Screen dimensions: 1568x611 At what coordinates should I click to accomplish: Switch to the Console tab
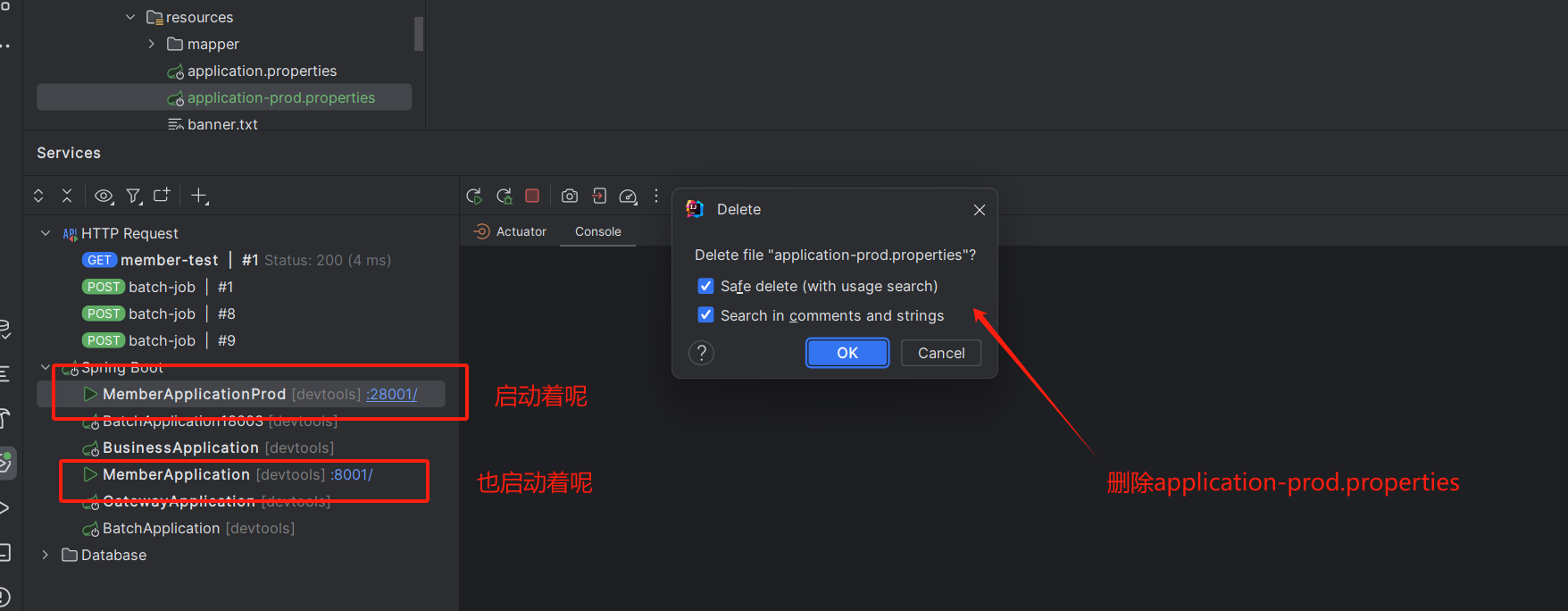[x=598, y=231]
